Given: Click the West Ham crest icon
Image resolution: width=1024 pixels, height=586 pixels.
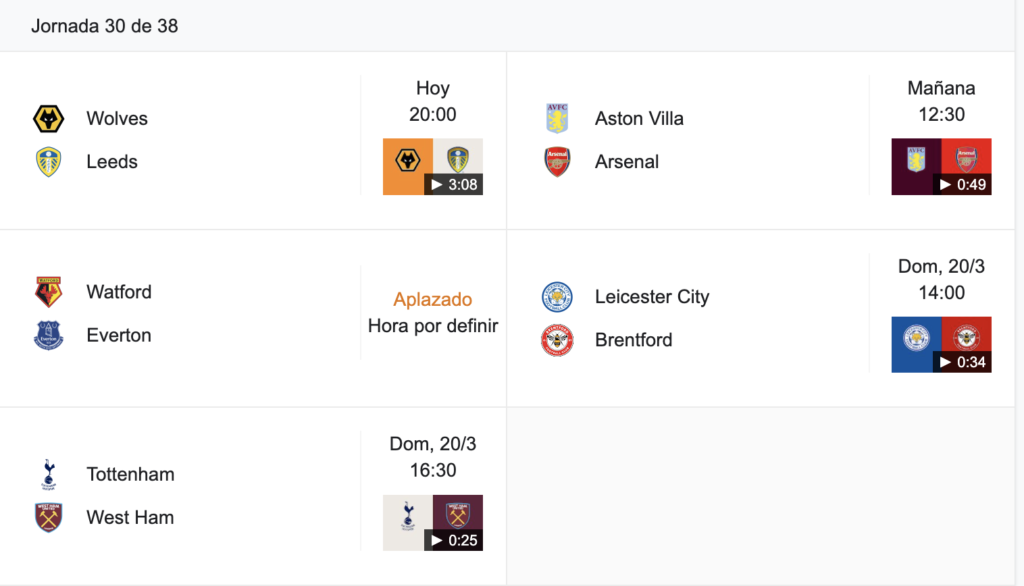Looking at the screenshot, I should point(48,517).
